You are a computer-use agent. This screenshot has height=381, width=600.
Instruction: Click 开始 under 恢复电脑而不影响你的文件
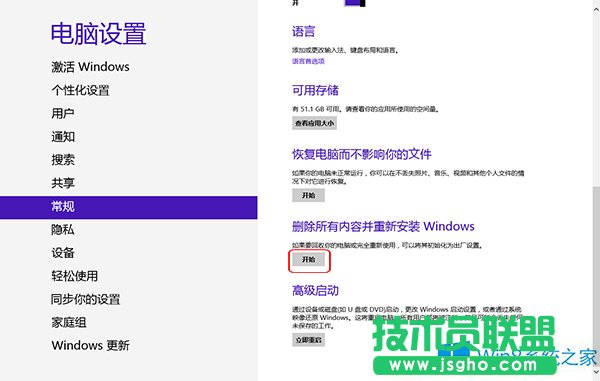[x=308, y=195]
